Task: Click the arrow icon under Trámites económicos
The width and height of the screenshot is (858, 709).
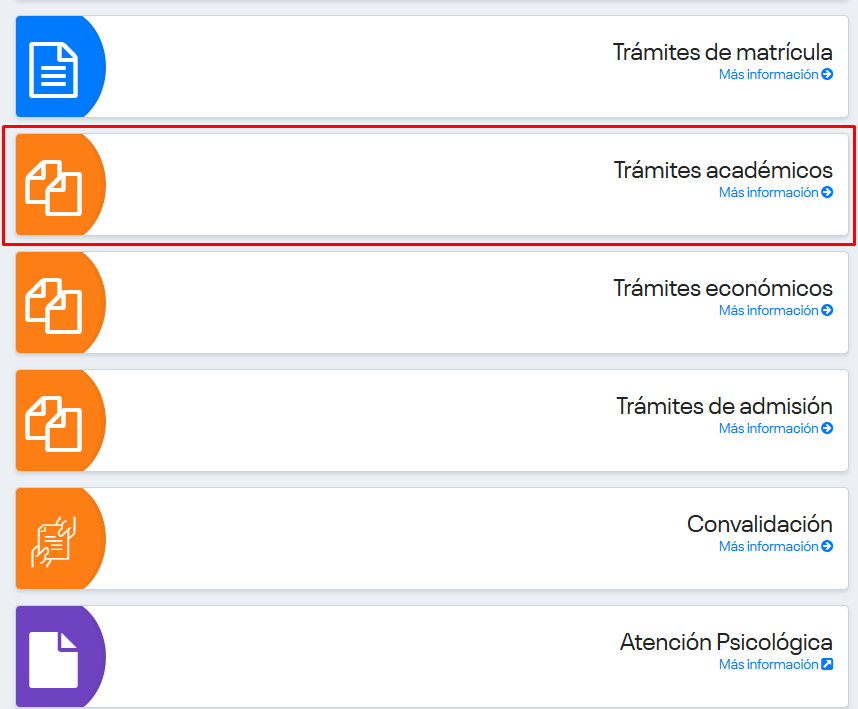Action: click(x=827, y=311)
